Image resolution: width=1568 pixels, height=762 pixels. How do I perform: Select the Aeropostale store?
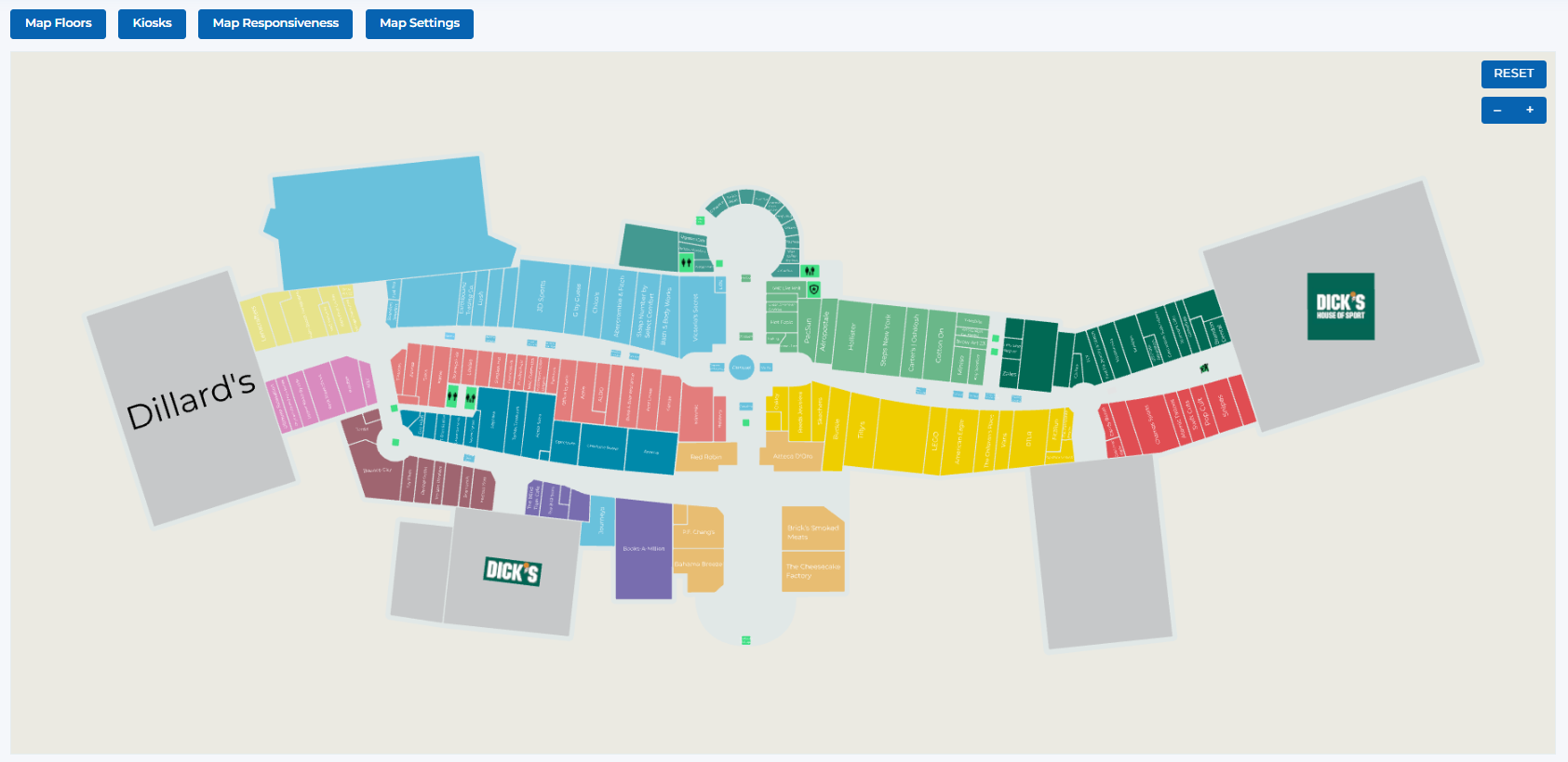tap(826, 331)
